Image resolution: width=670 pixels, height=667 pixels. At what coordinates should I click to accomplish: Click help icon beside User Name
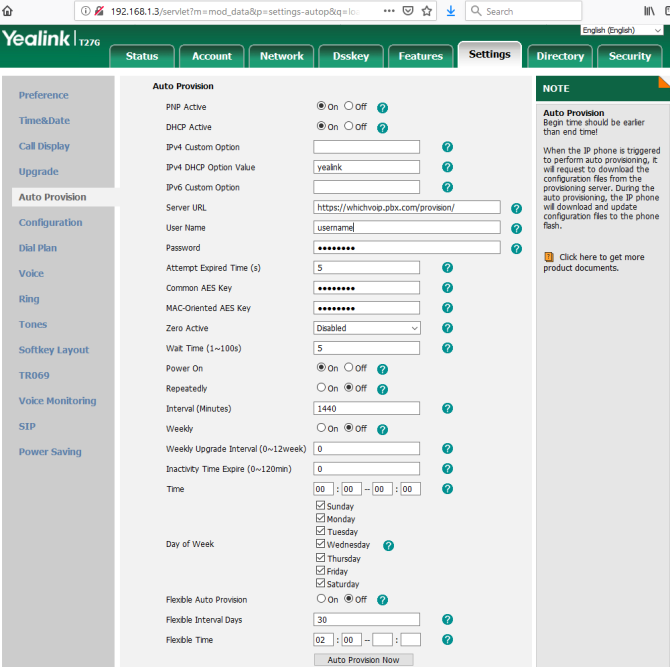tap(516, 229)
